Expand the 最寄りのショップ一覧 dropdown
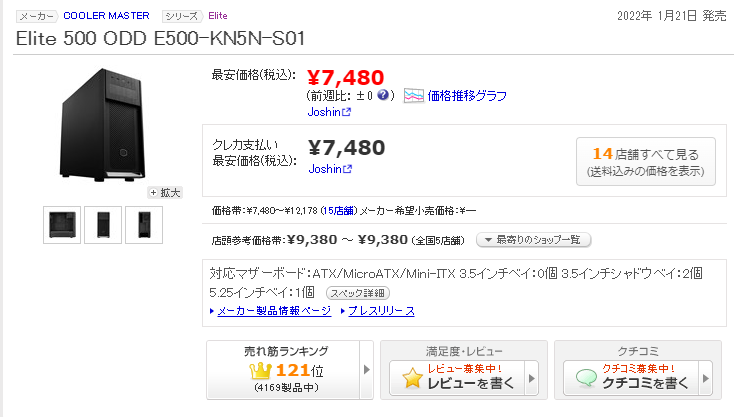734x417 pixels. [534, 240]
